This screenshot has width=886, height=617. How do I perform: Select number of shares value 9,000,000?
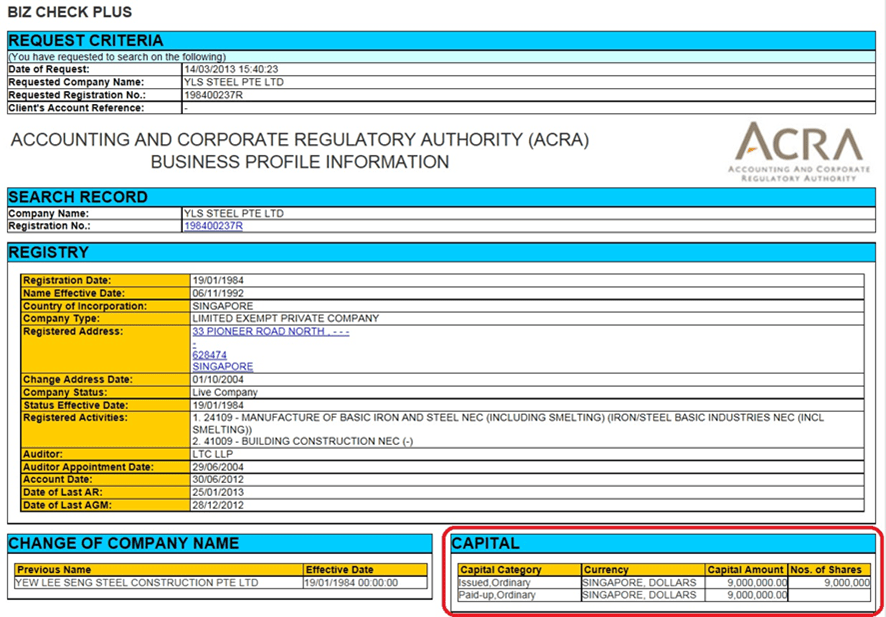(x=848, y=583)
